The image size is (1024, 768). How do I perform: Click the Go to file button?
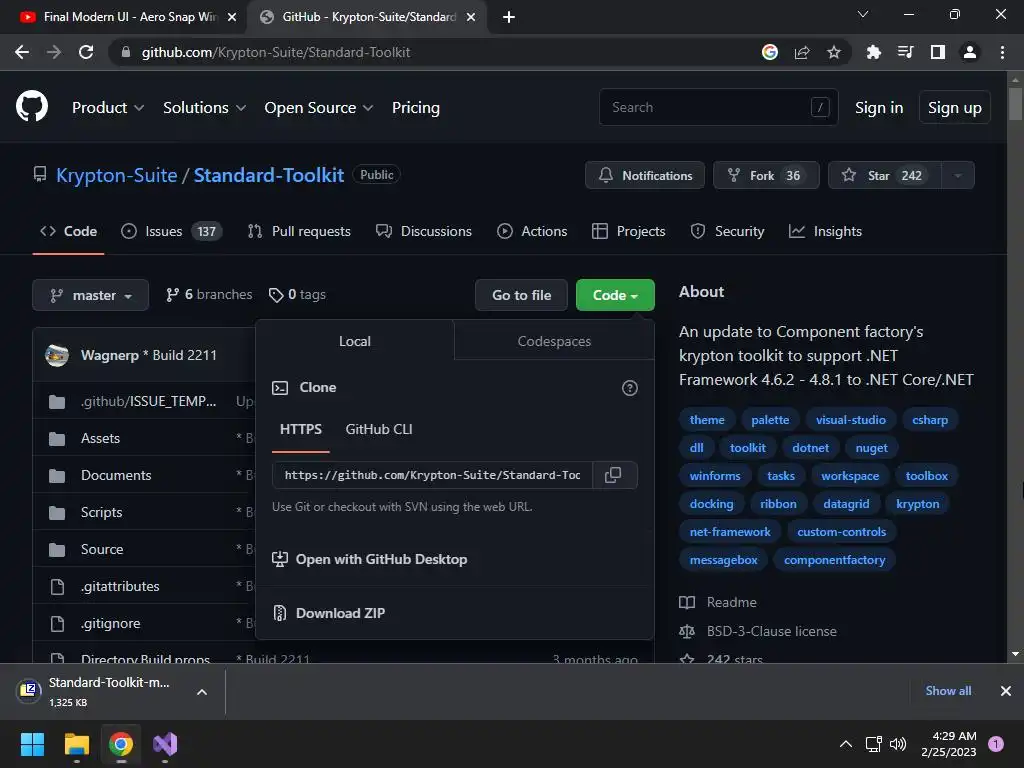point(522,295)
